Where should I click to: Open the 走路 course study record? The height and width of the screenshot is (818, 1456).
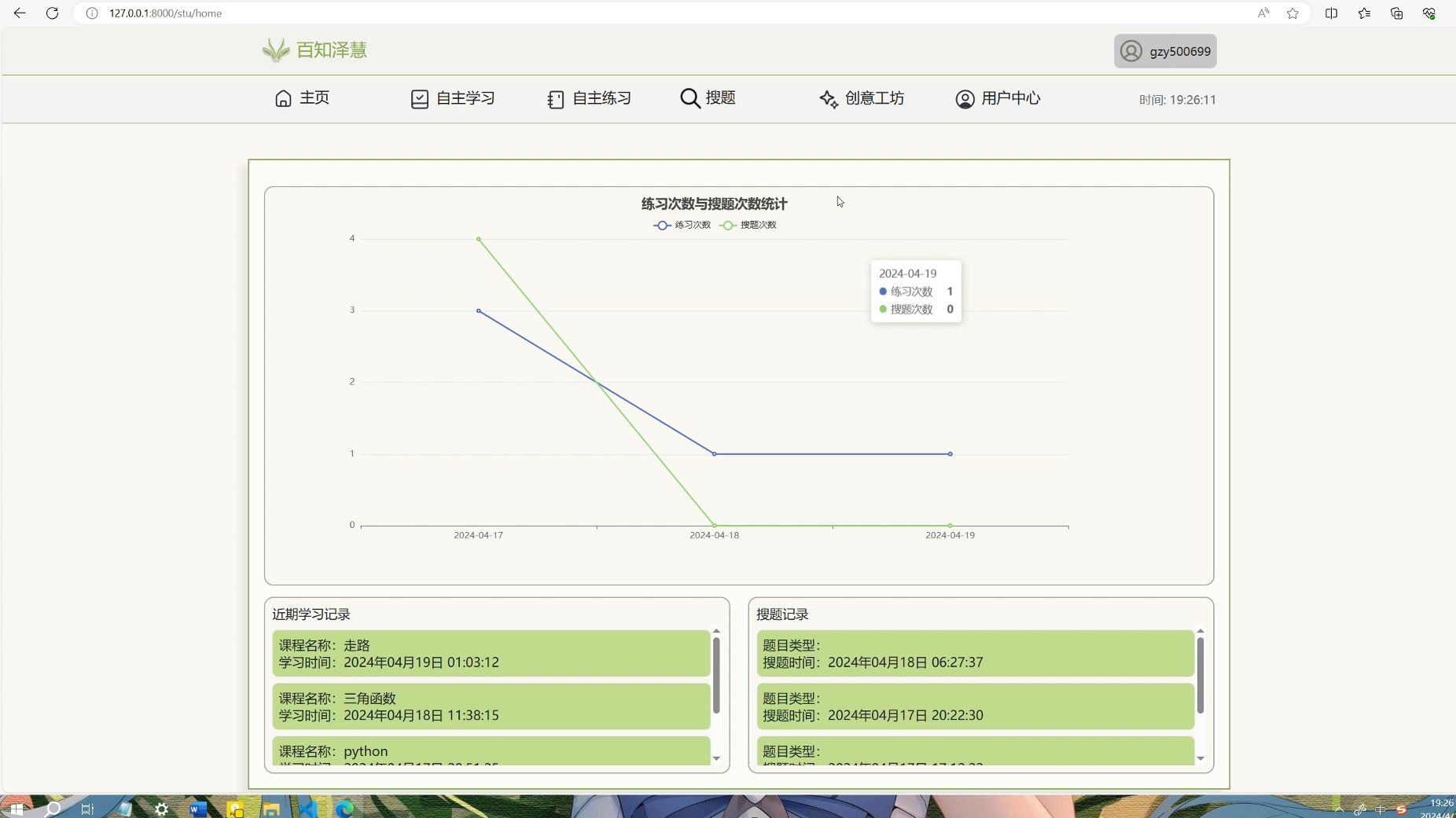(491, 654)
